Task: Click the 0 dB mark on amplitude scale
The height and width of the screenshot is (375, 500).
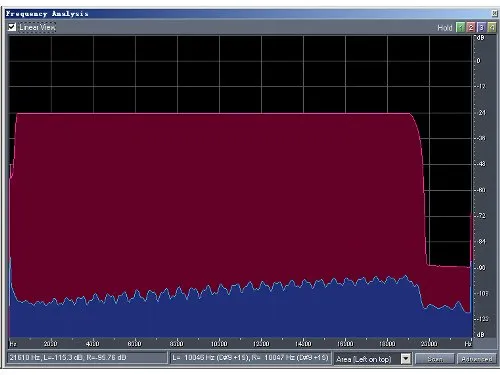Action: point(479,61)
